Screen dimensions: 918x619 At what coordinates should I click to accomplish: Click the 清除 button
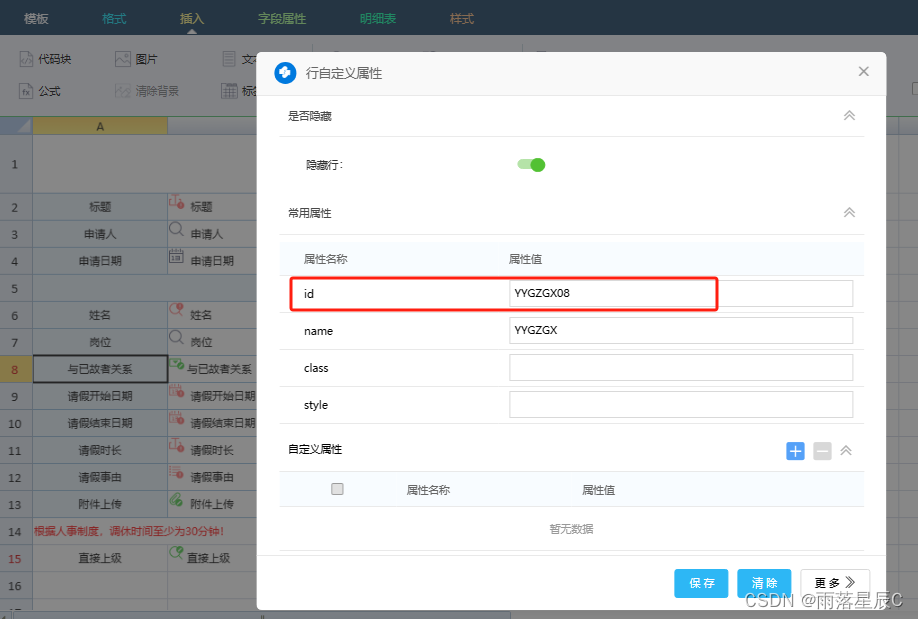(x=764, y=583)
